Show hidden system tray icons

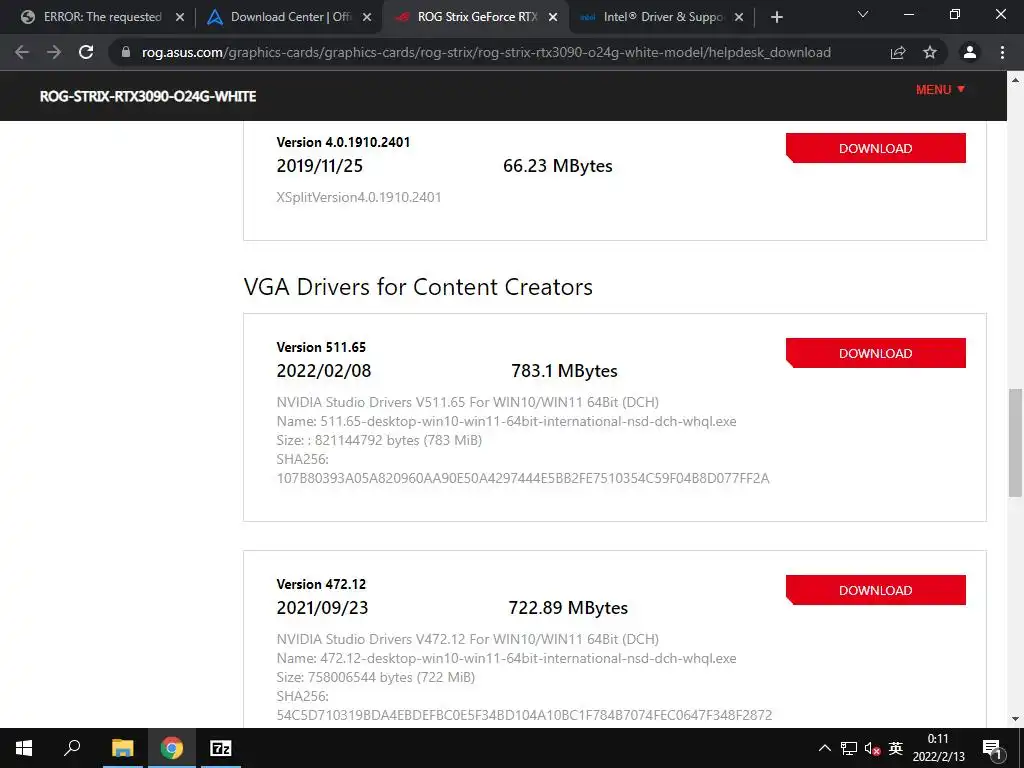pos(825,748)
